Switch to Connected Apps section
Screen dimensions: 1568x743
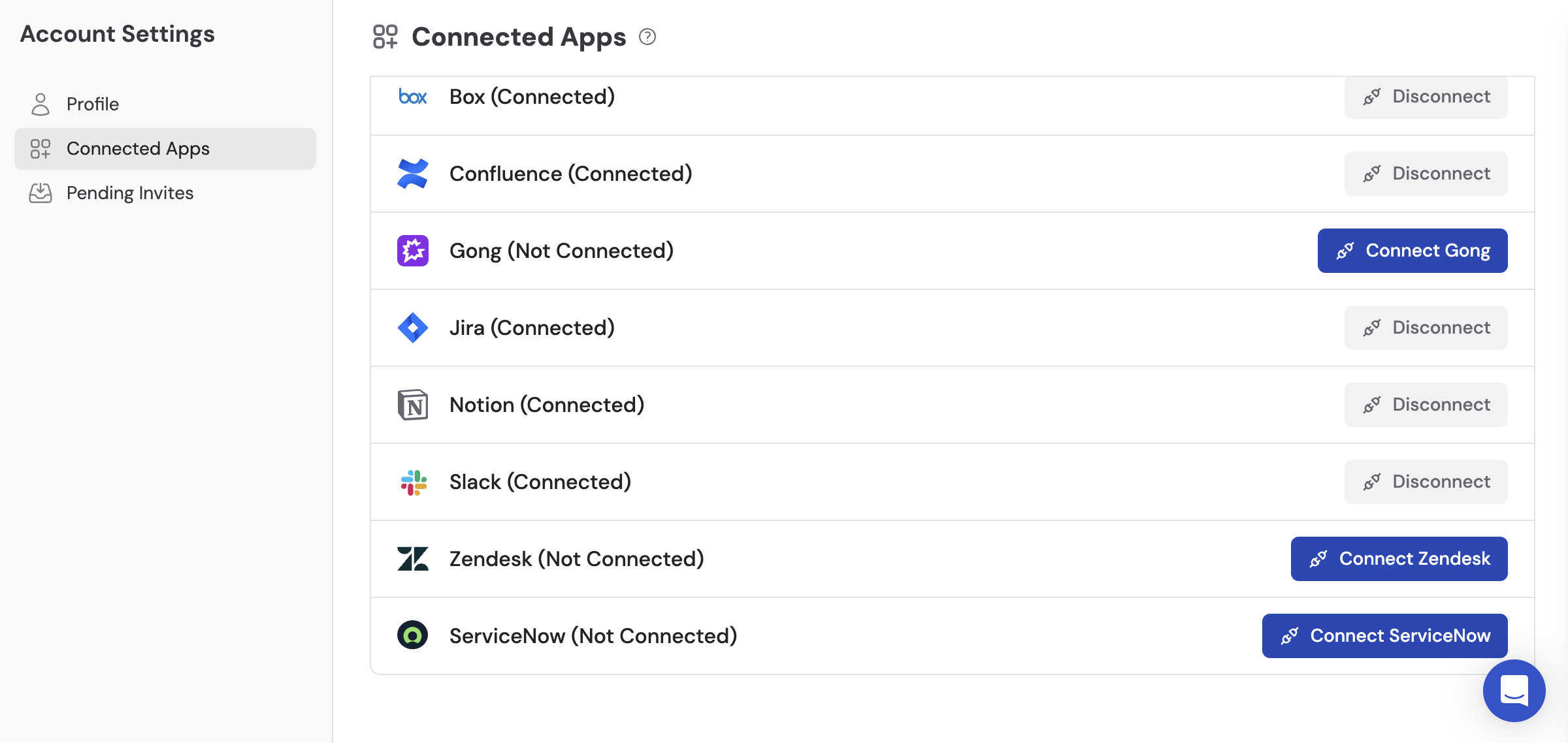click(137, 148)
